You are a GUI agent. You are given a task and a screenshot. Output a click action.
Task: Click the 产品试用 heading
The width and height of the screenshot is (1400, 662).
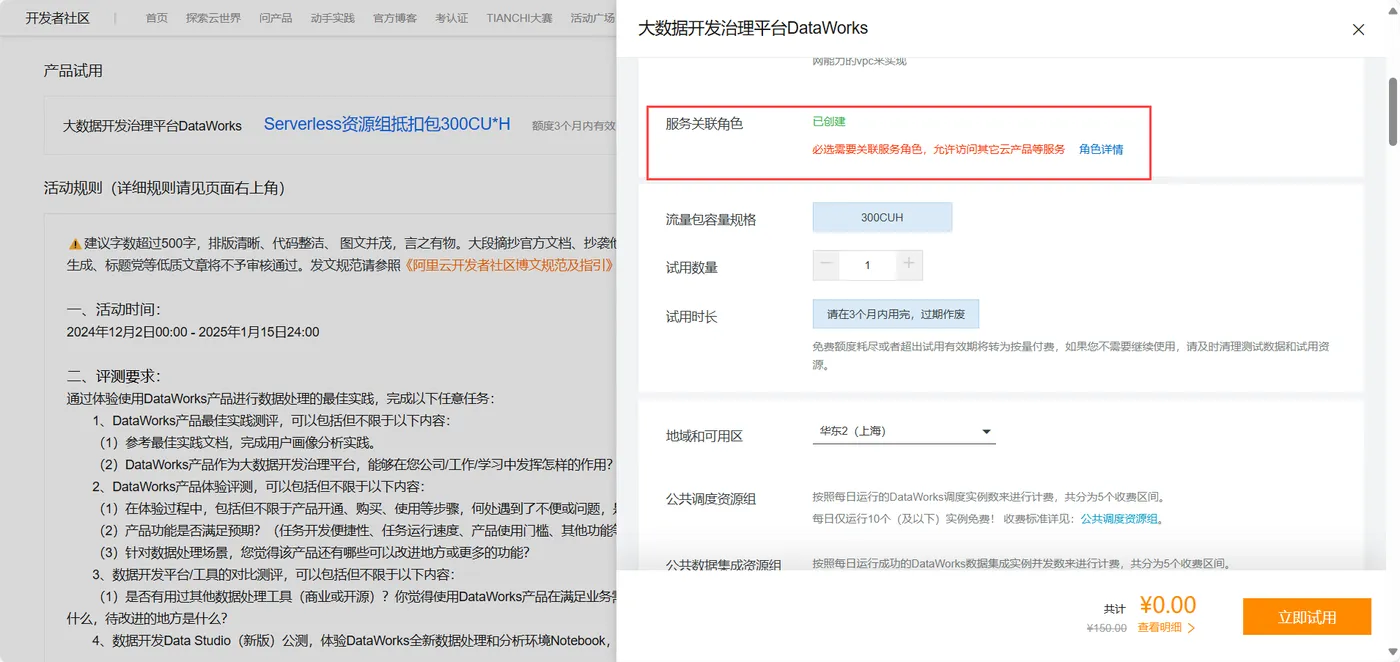click(x=73, y=71)
